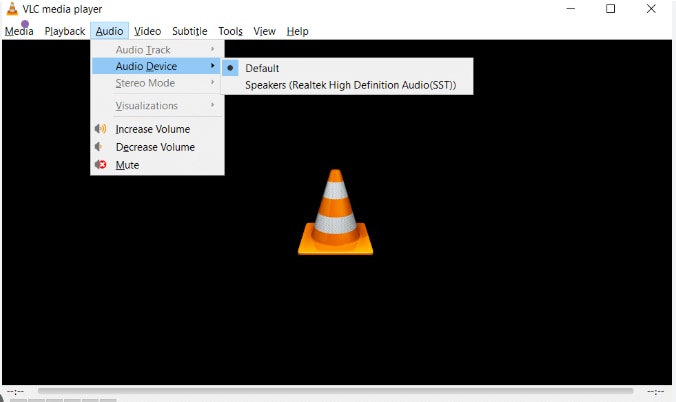
Task: Close the open Audio menu
Action: pos(110,31)
